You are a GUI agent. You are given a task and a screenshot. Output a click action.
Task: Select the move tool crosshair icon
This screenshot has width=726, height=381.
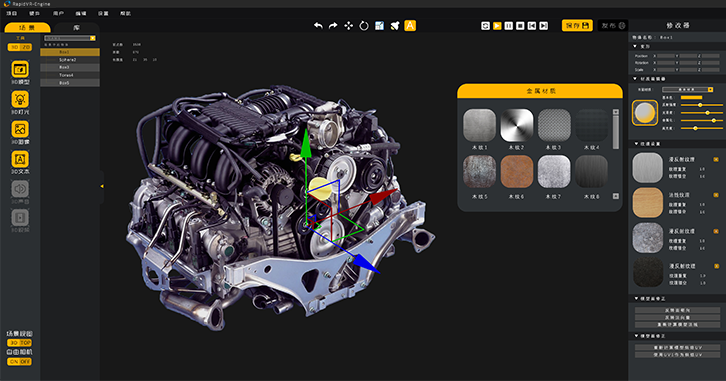349,26
